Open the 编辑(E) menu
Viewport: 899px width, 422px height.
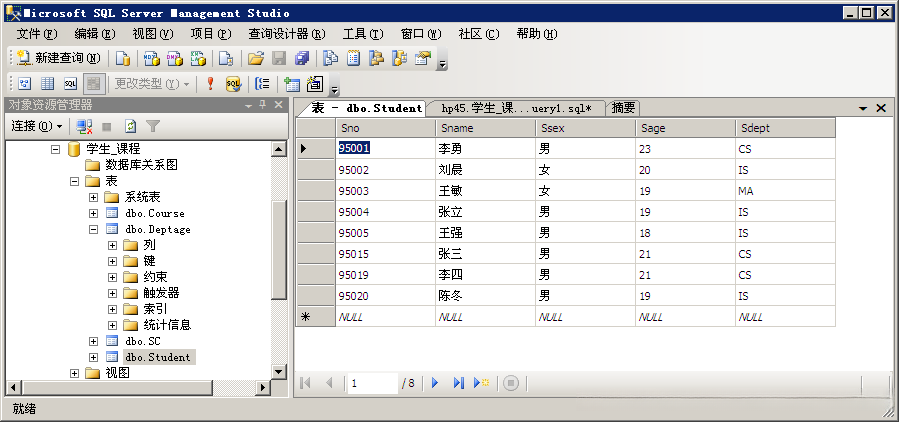[x=95, y=34]
